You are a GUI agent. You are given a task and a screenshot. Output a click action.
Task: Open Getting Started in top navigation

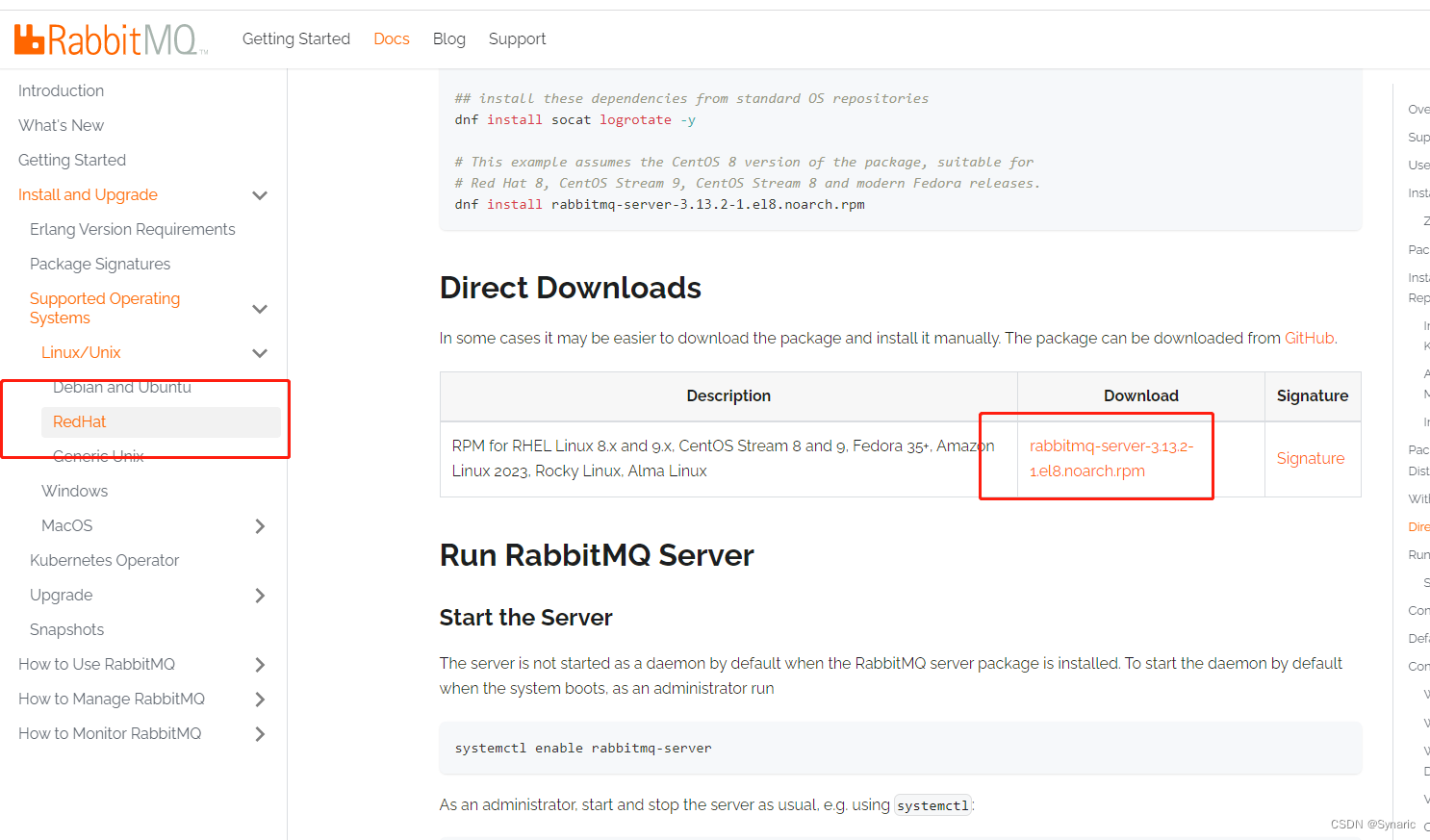[296, 38]
